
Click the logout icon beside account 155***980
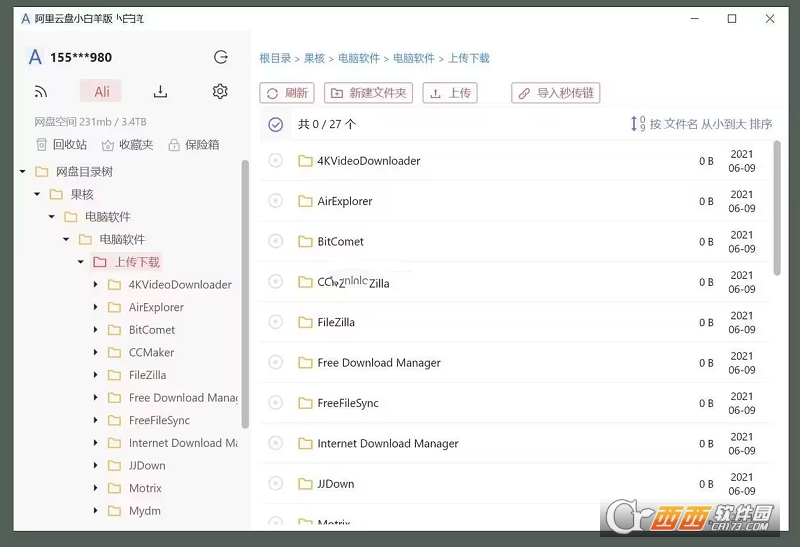pyautogui.click(x=221, y=57)
